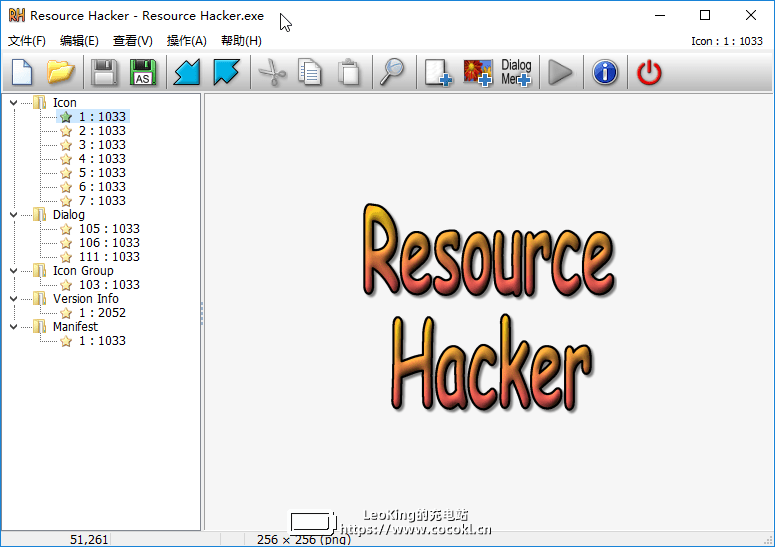The width and height of the screenshot is (775, 547).
Task: Open the 帮助(H) menu
Action: tap(241, 41)
